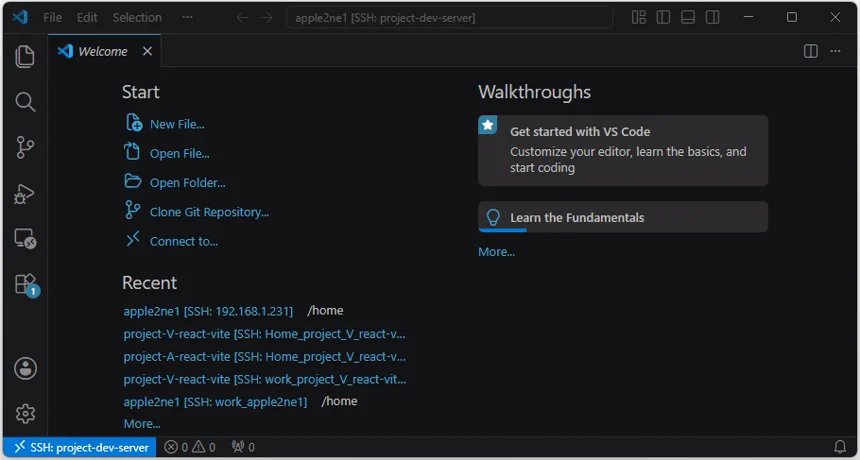Open Get started with VS Code walkthrough
The image size is (860, 460).
[623, 150]
